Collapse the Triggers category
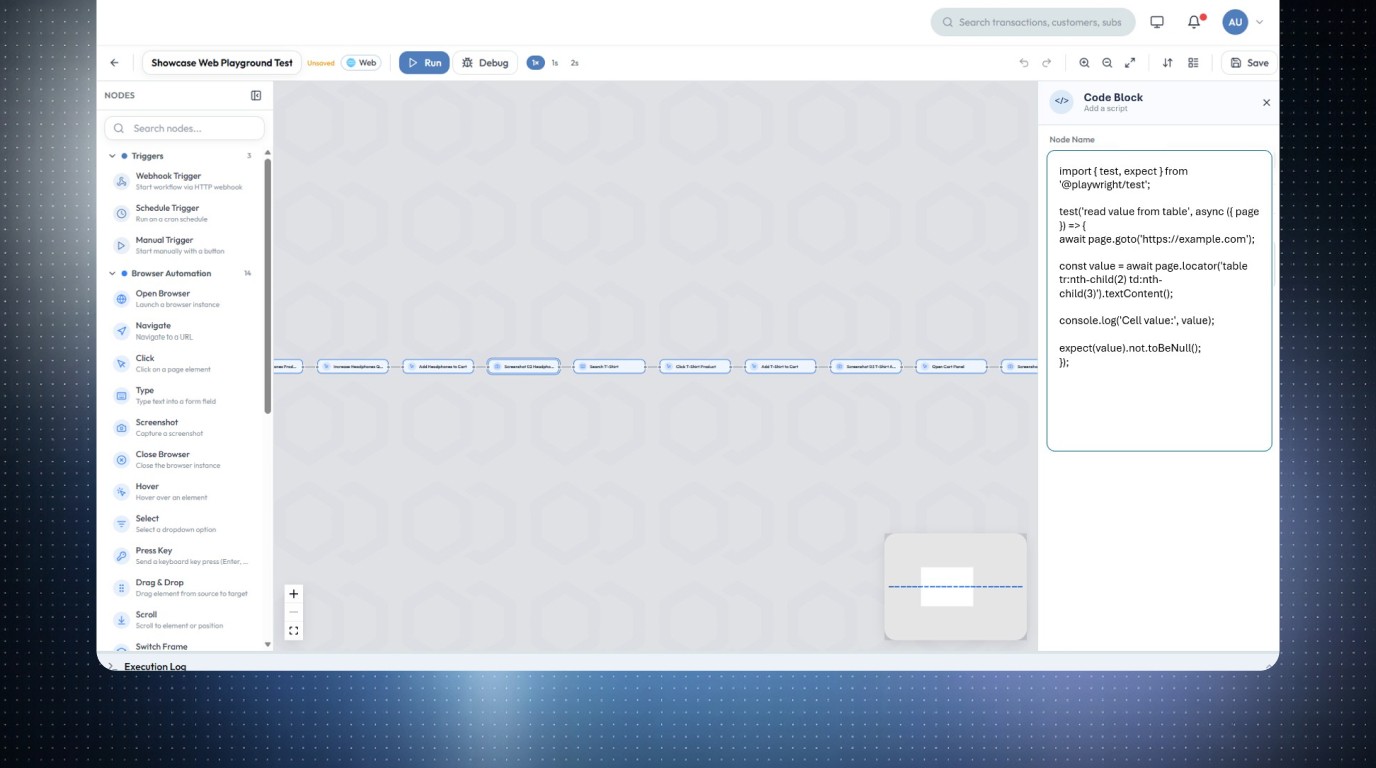This screenshot has height=768, width=1376. pos(112,156)
